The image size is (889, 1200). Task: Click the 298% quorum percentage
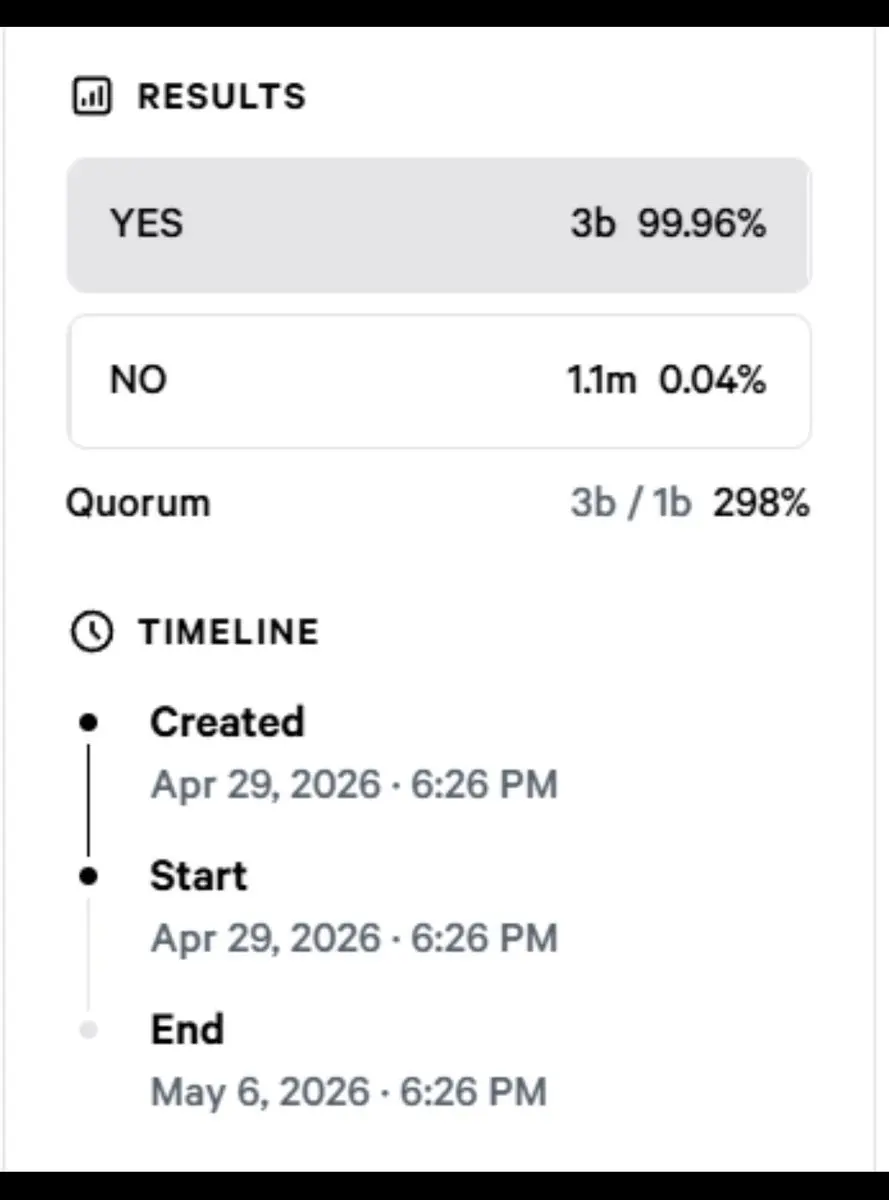(x=761, y=503)
